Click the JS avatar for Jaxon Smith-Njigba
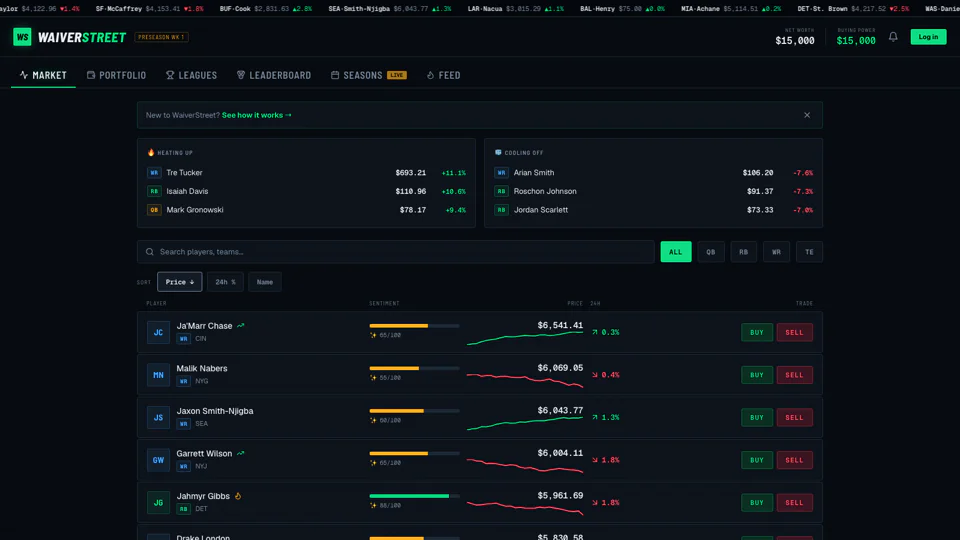The image size is (960, 540). tap(158, 418)
